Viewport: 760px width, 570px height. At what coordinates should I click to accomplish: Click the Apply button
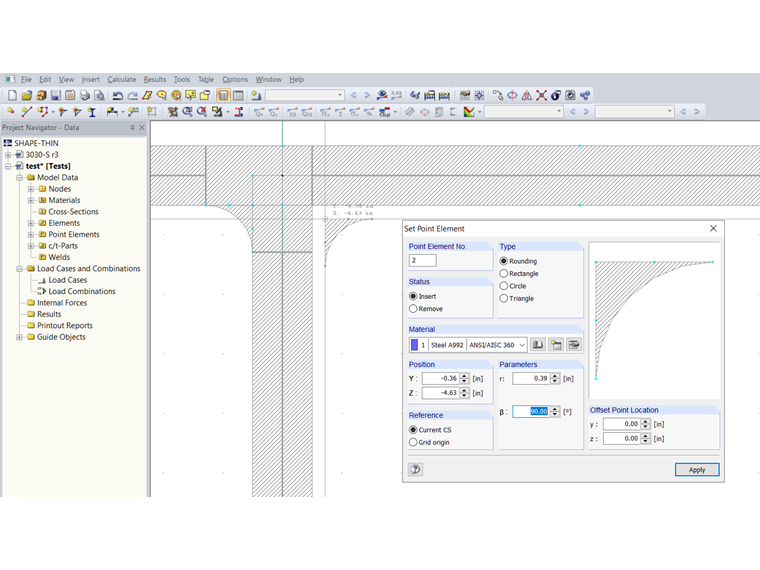coord(697,470)
